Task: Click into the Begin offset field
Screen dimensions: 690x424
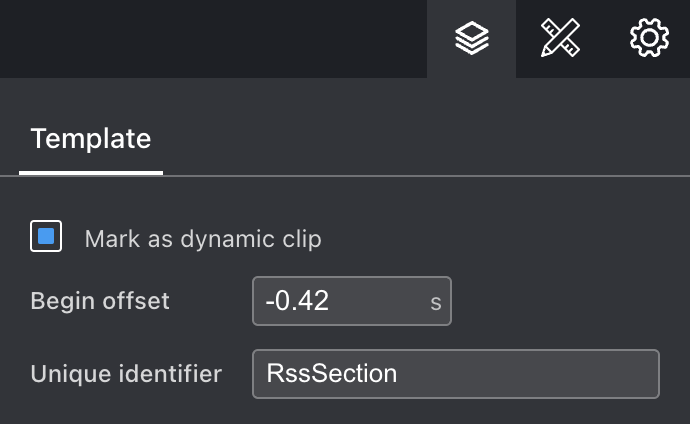Action: click(x=352, y=301)
